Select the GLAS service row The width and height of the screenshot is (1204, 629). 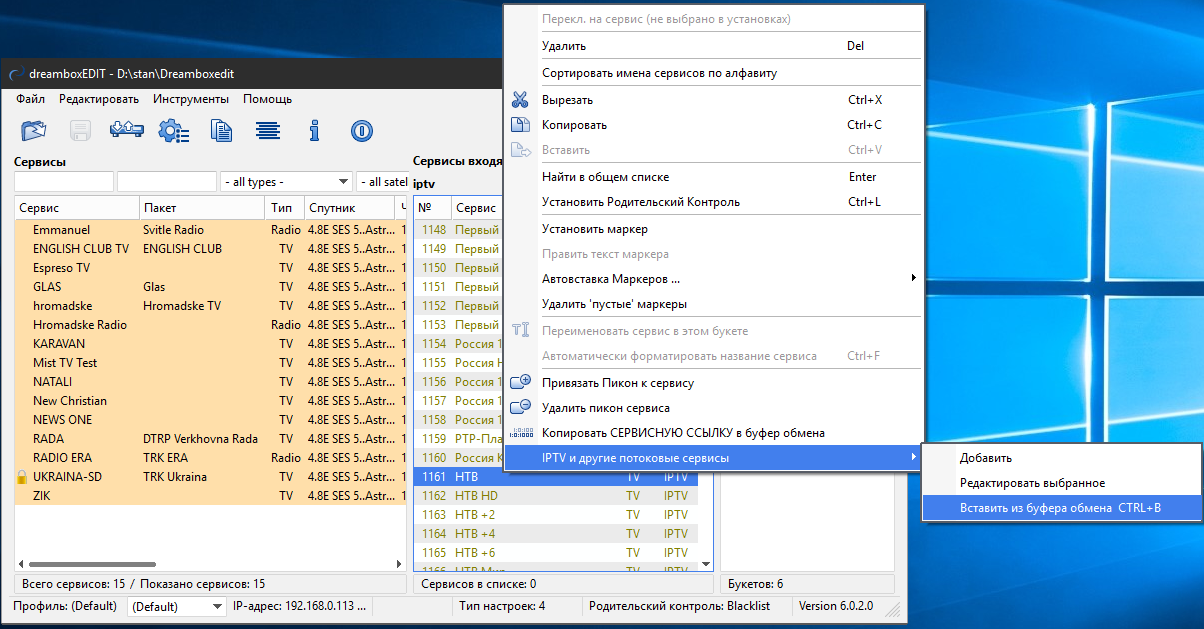pyautogui.click(x=211, y=287)
